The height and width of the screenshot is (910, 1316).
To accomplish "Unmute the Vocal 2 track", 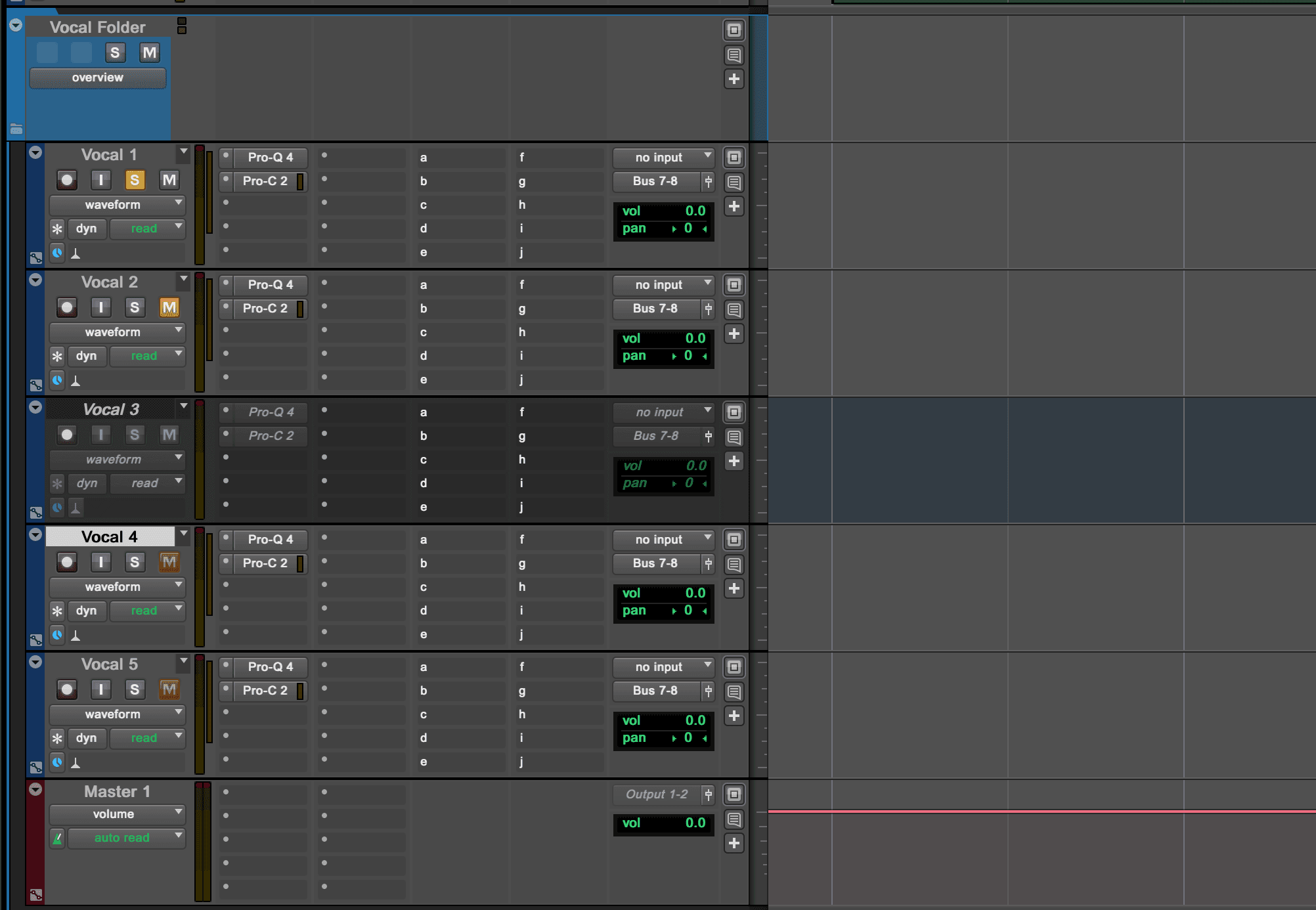I will (169, 307).
